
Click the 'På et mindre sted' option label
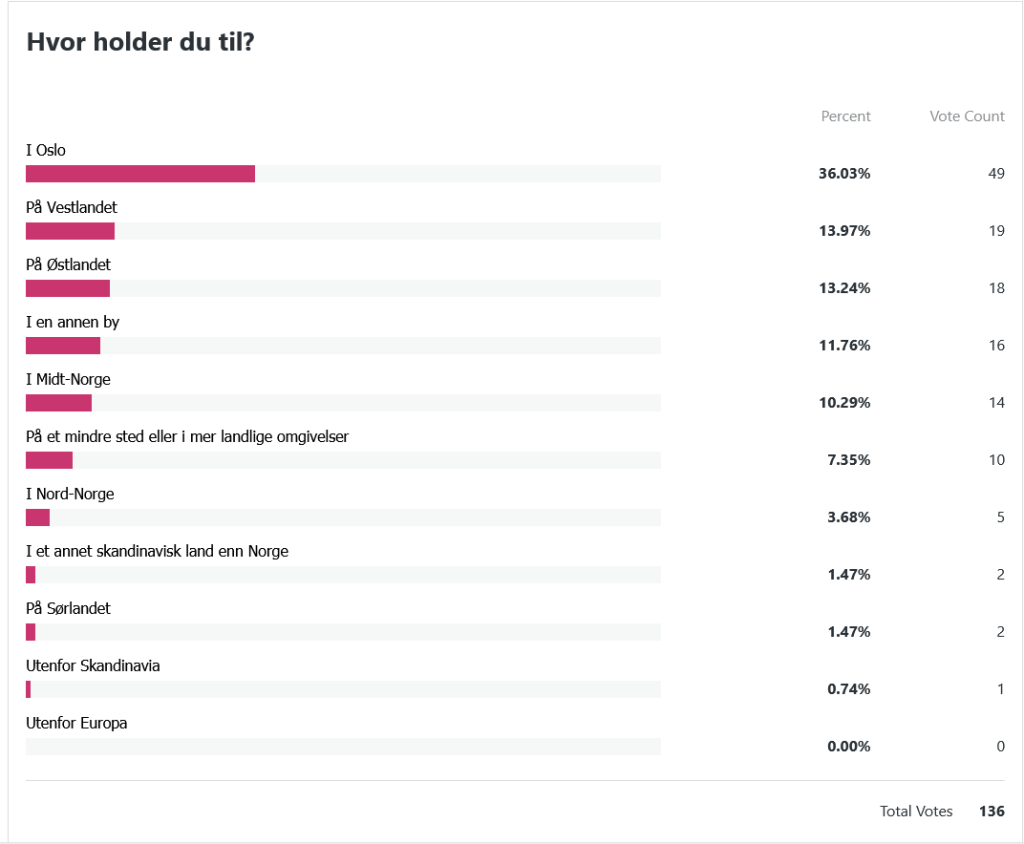(187, 437)
